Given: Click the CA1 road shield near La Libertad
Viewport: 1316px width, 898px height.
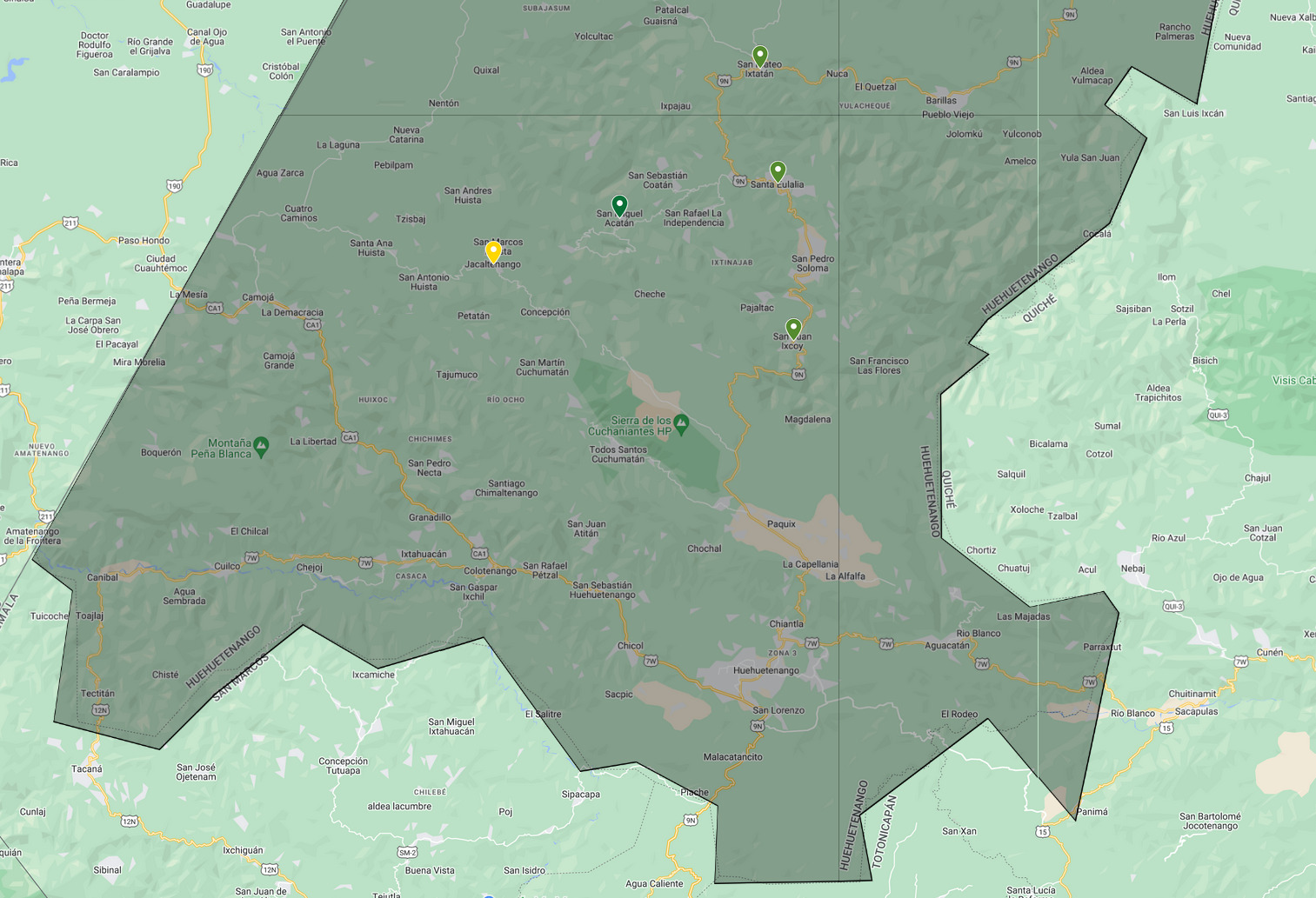Looking at the screenshot, I should (x=350, y=437).
